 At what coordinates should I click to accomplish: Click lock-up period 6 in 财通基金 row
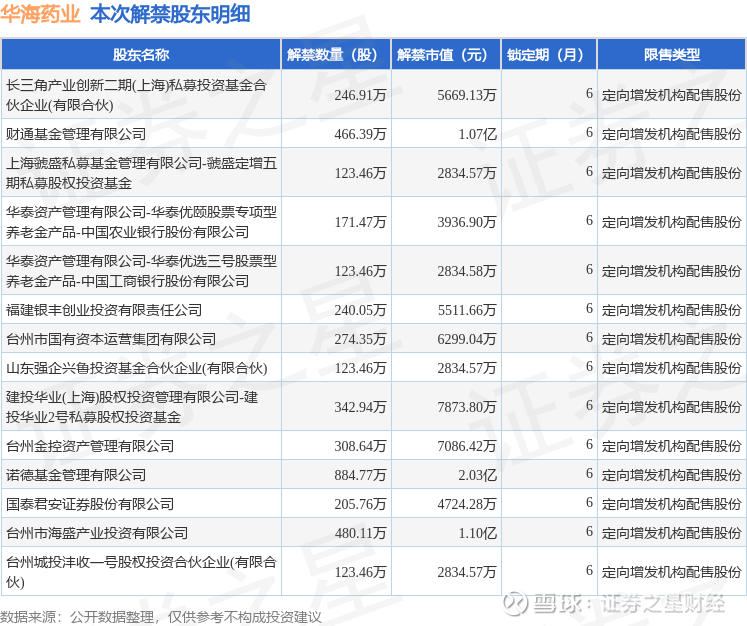coord(589,132)
